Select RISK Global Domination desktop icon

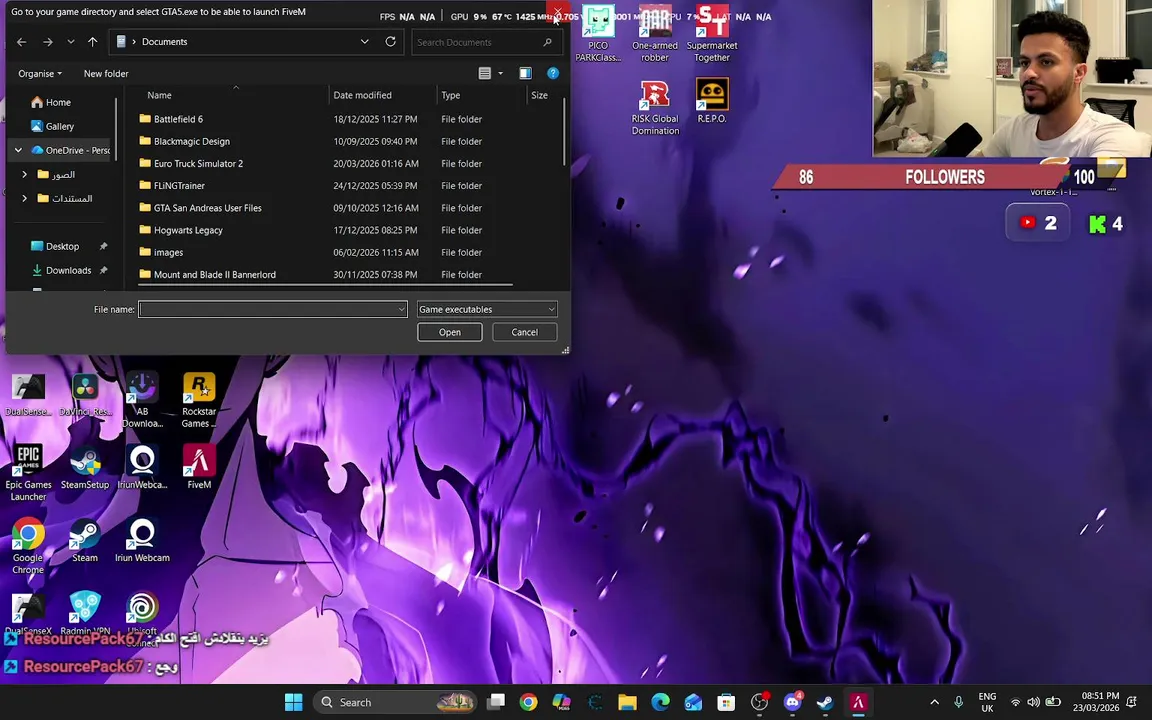click(655, 107)
